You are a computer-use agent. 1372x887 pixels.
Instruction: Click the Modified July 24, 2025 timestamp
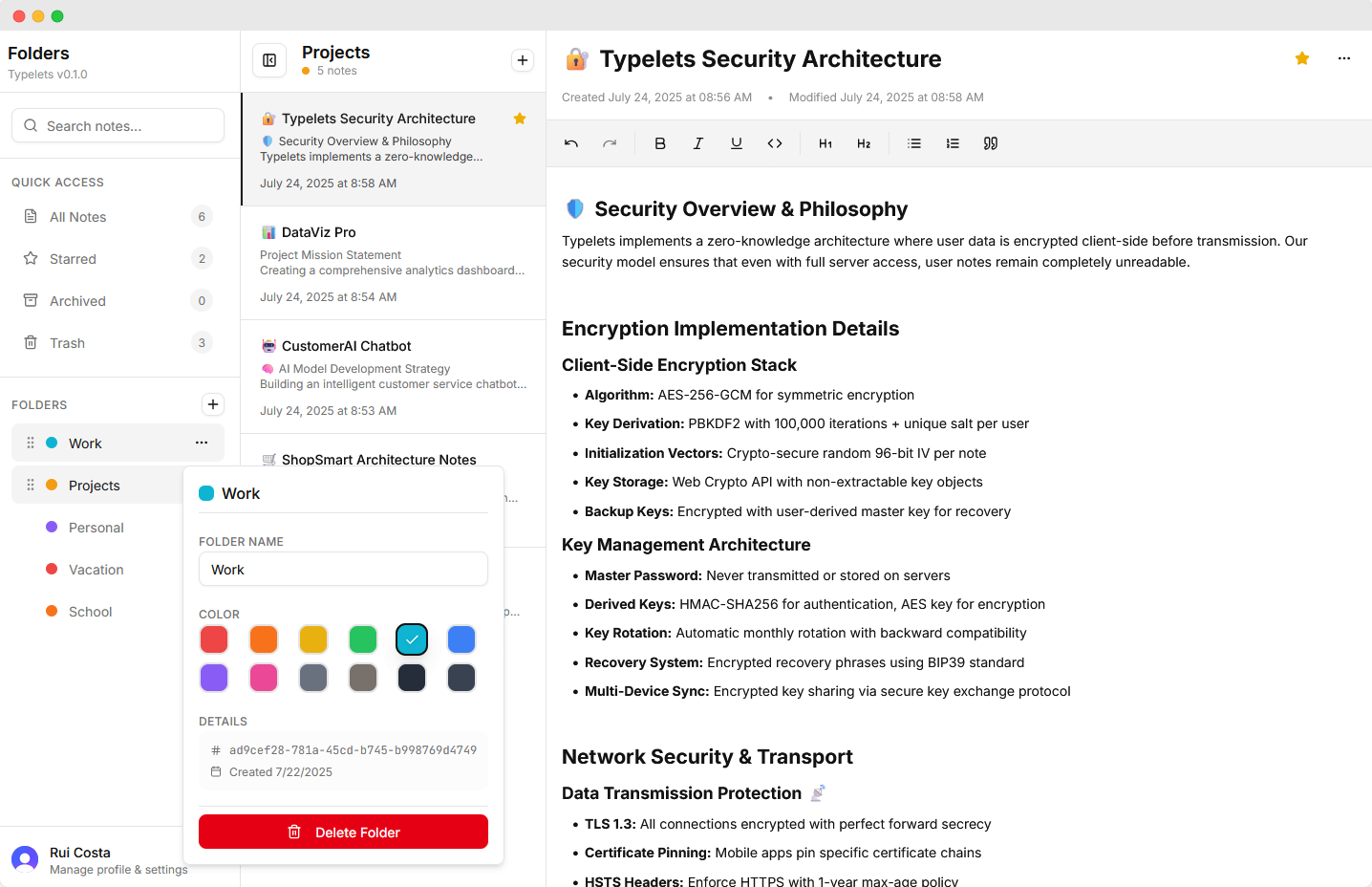[x=886, y=97]
